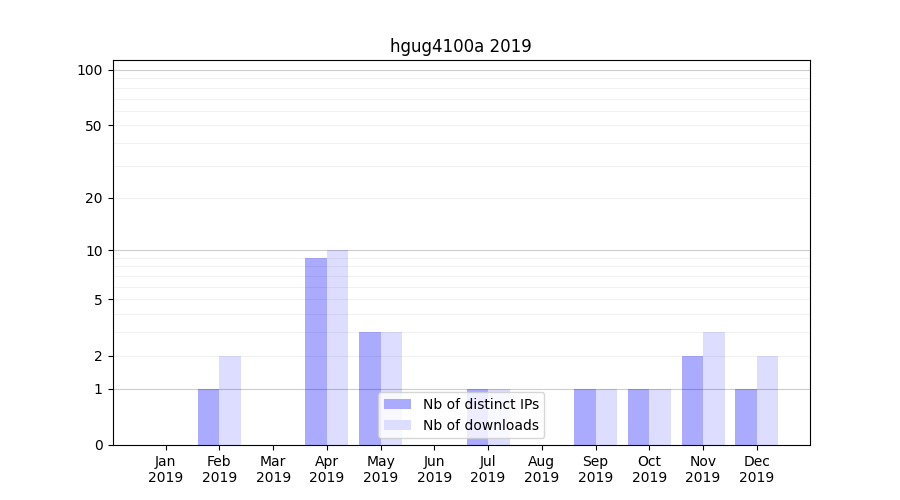Select the February downloads bar
The height and width of the screenshot is (500, 900).
coord(230,400)
